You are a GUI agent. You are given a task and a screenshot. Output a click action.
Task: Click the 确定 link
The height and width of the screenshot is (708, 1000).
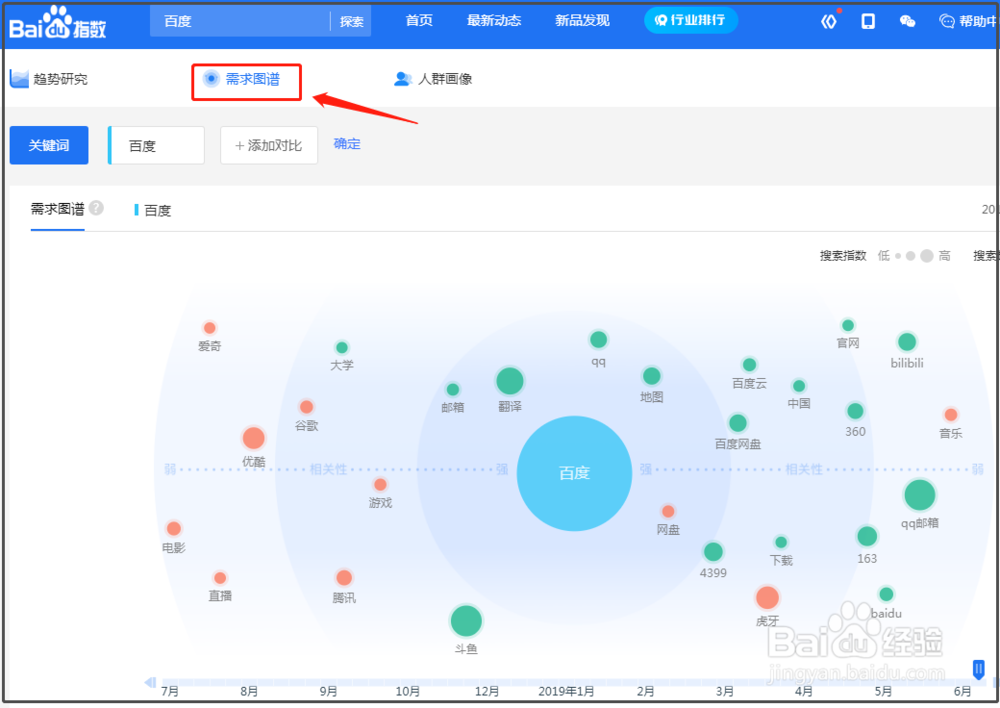[x=347, y=144]
